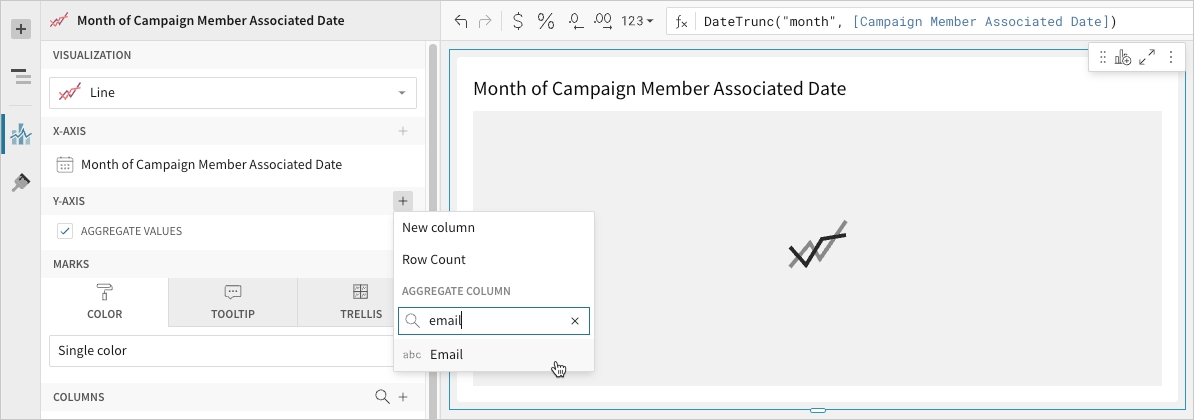Open the 123 number format dropdown
Screen dimensions: 1194x420
[x=637, y=21]
